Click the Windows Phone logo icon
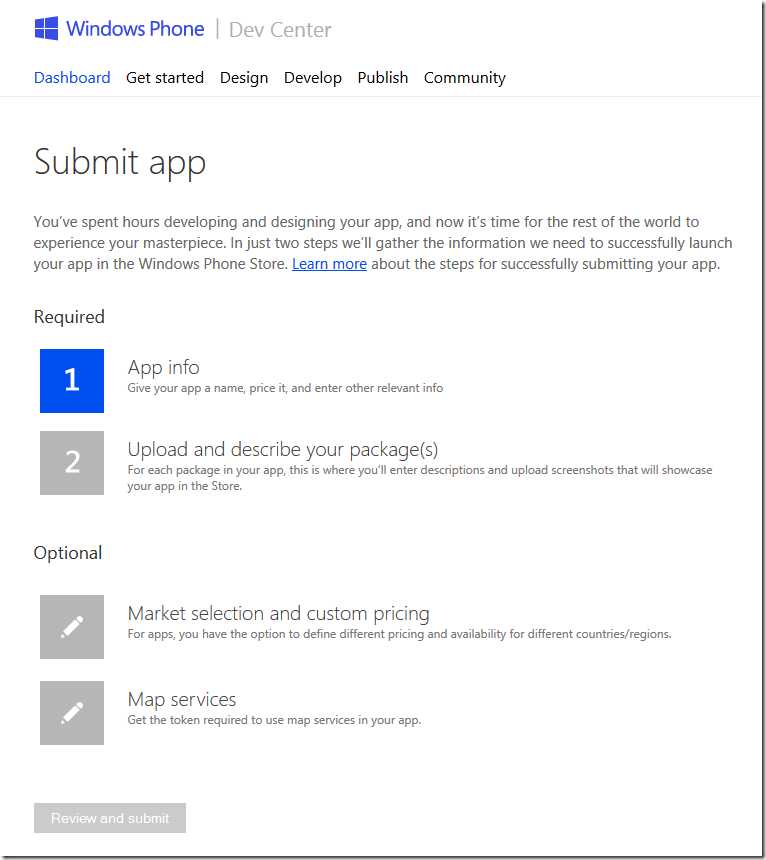This screenshot has height=860, width=766. [x=46, y=29]
